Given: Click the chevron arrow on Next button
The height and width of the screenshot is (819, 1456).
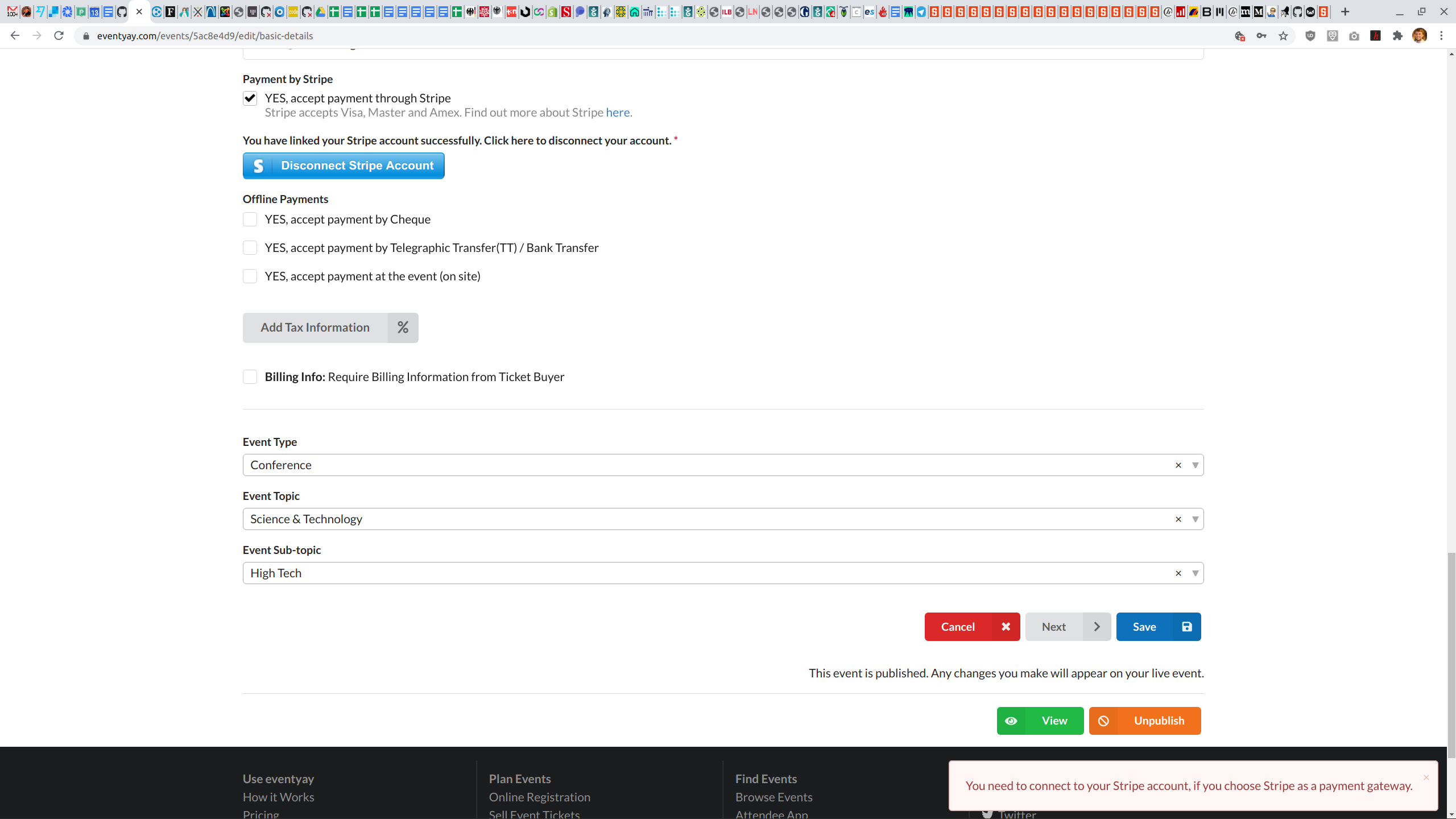Looking at the screenshot, I should tap(1097, 627).
